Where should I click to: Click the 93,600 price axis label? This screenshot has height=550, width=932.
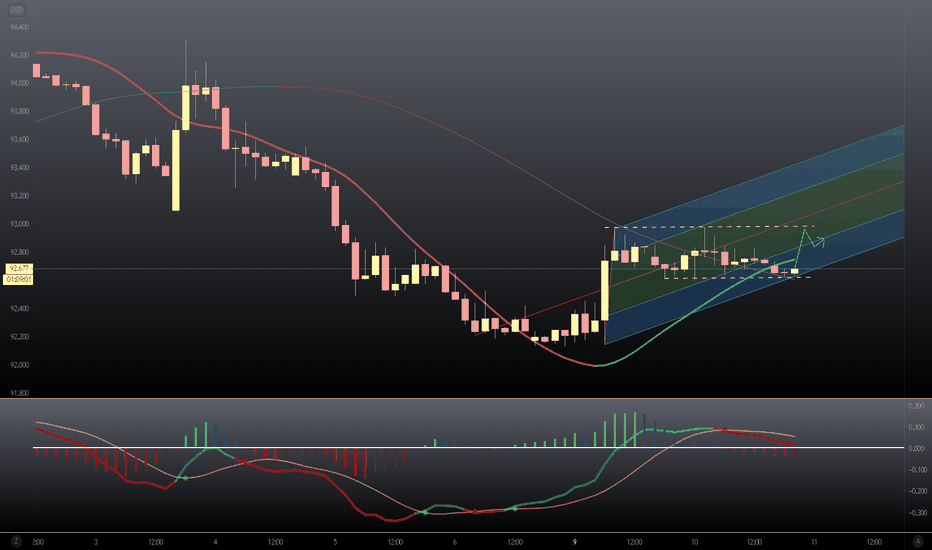tap(19, 140)
